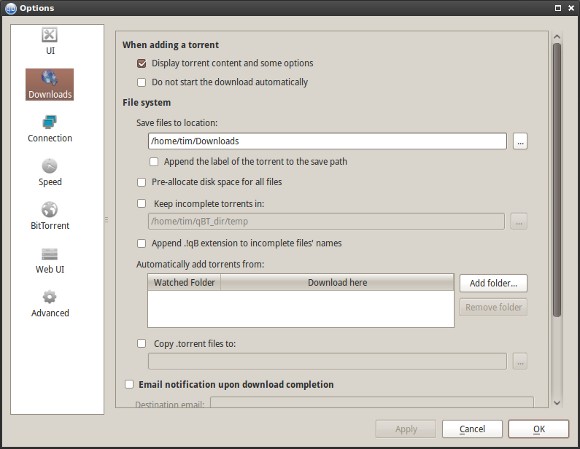Open the BitTorrent settings globe icon

pyautogui.click(x=50, y=209)
